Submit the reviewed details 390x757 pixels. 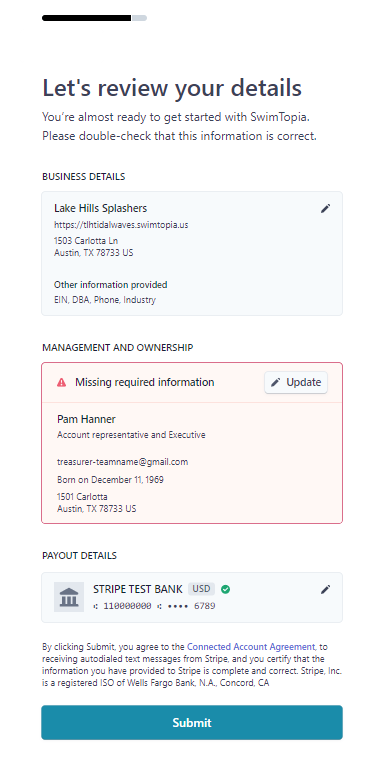point(192,722)
